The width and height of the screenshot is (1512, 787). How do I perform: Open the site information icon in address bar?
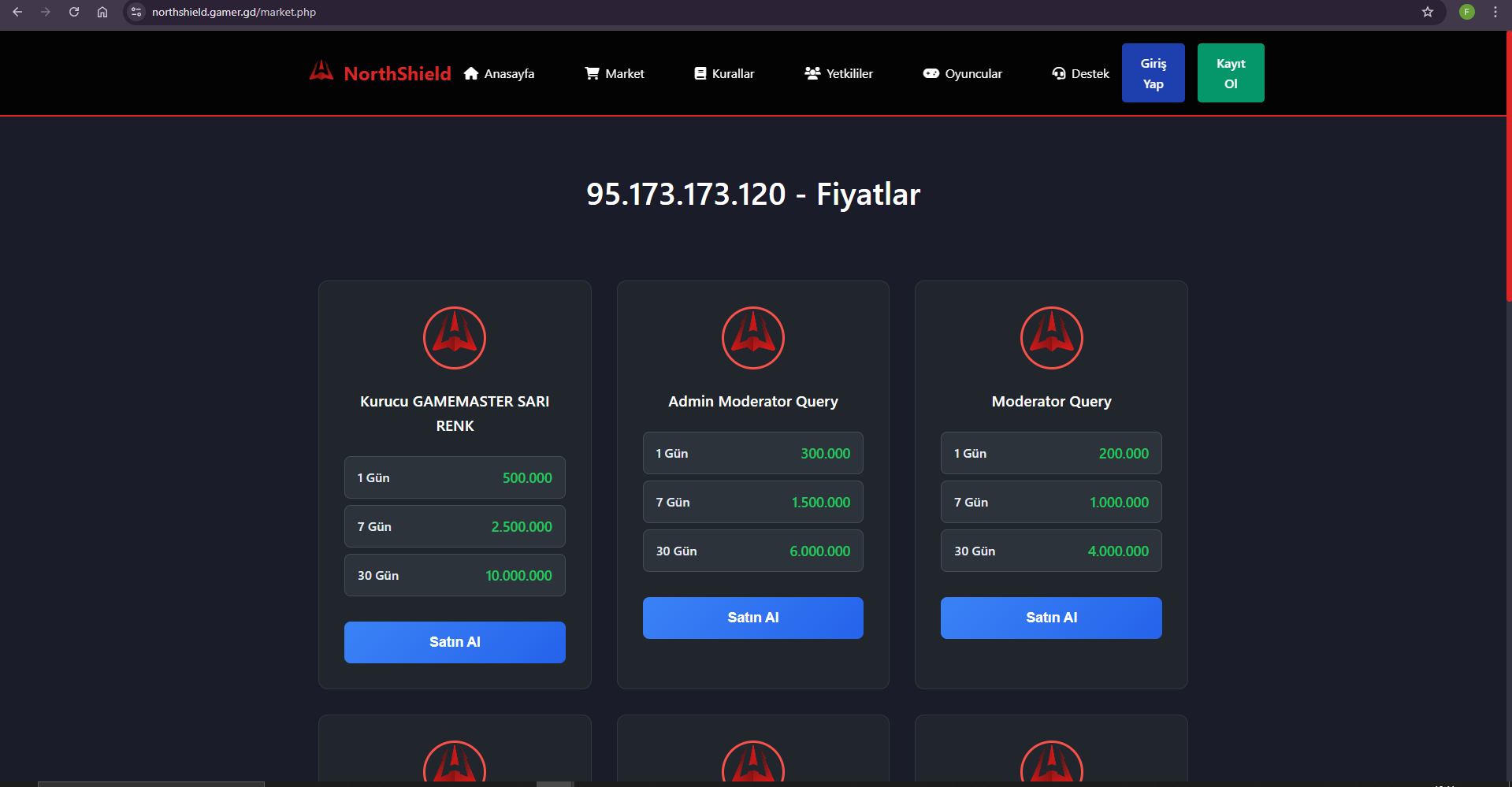pyautogui.click(x=136, y=12)
